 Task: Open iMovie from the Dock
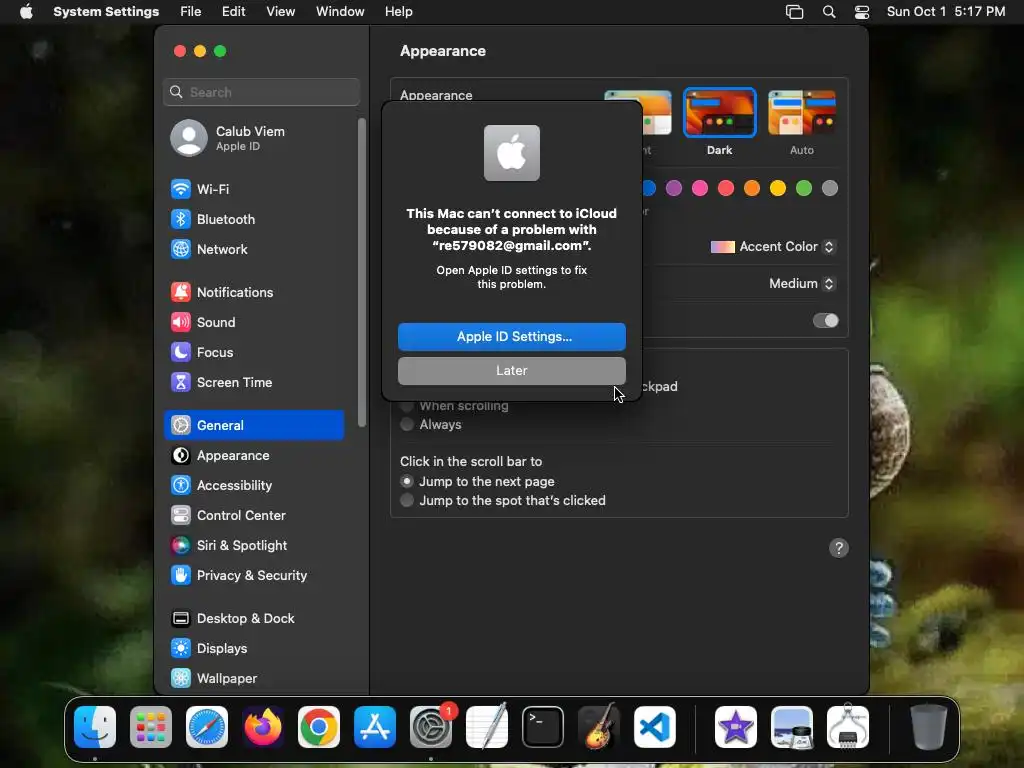736,727
